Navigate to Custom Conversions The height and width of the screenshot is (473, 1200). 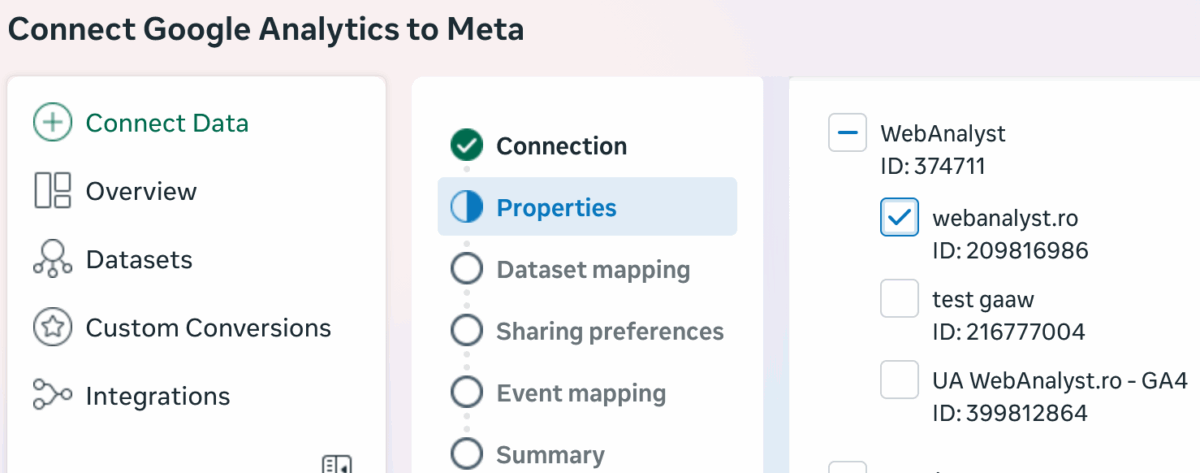(208, 327)
